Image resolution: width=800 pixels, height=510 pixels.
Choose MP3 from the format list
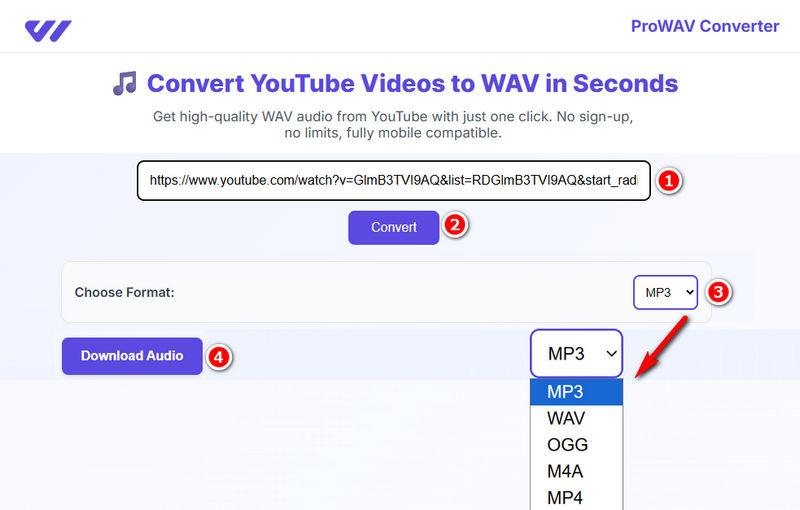[x=577, y=392]
